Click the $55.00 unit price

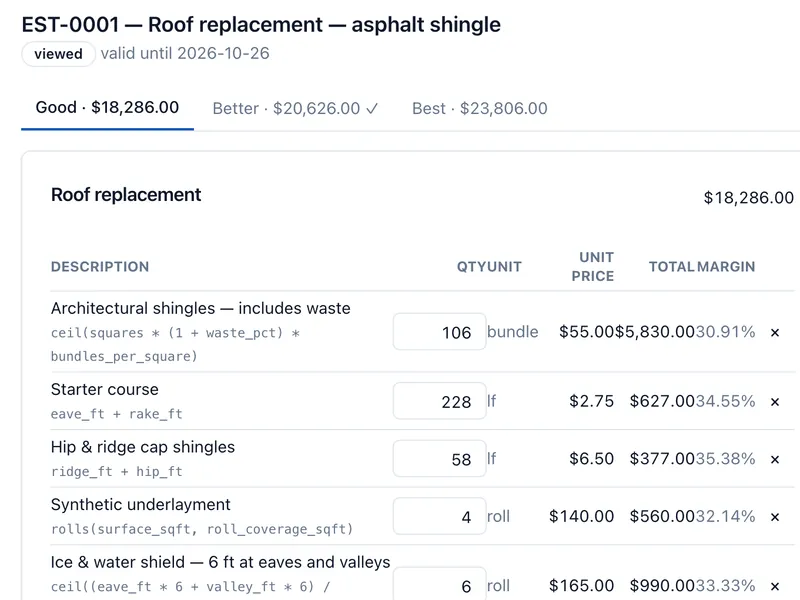(586, 332)
